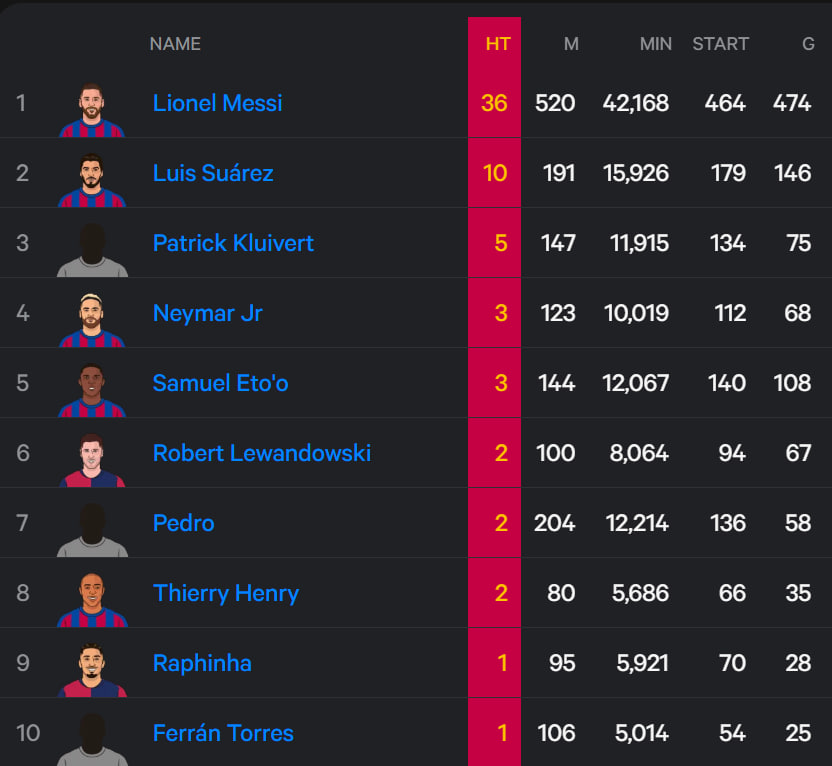This screenshot has width=832, height=766.
Task: Click Raphinha's avatar icon
Action: click(92, 668)
